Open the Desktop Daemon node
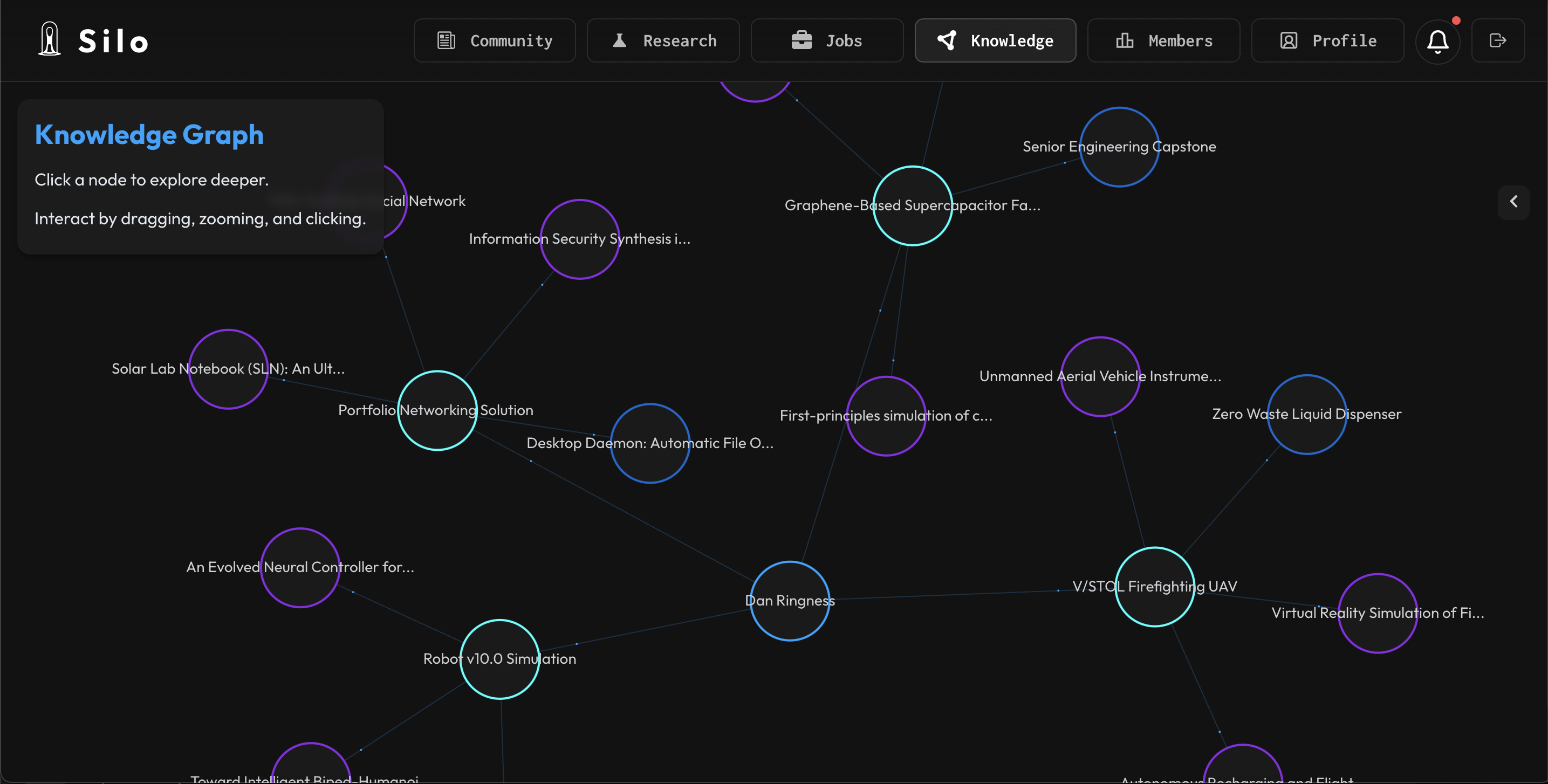1548x784 pixels. pos(649,443)
